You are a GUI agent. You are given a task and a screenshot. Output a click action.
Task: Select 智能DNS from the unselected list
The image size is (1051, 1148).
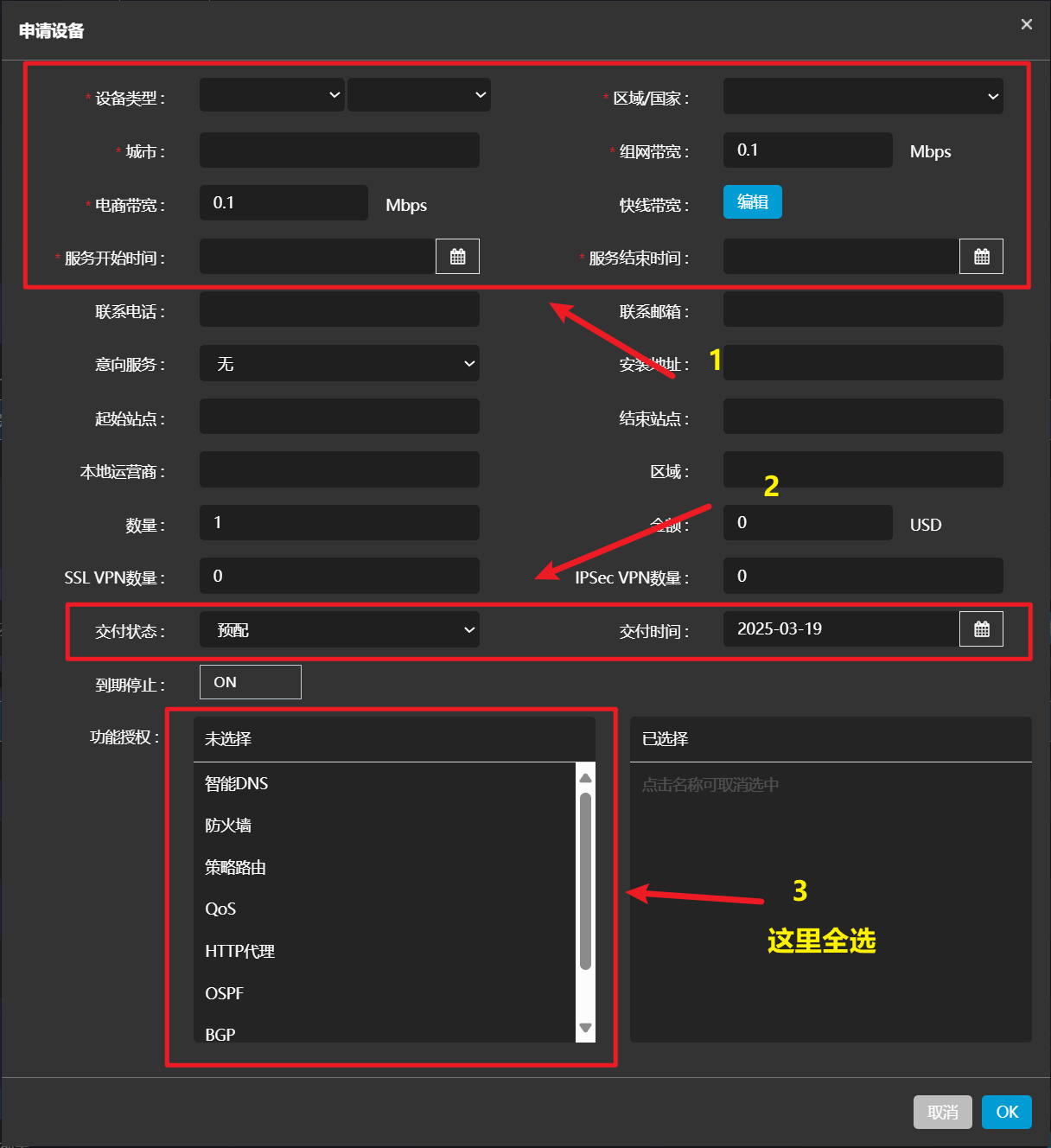[237, 784]
